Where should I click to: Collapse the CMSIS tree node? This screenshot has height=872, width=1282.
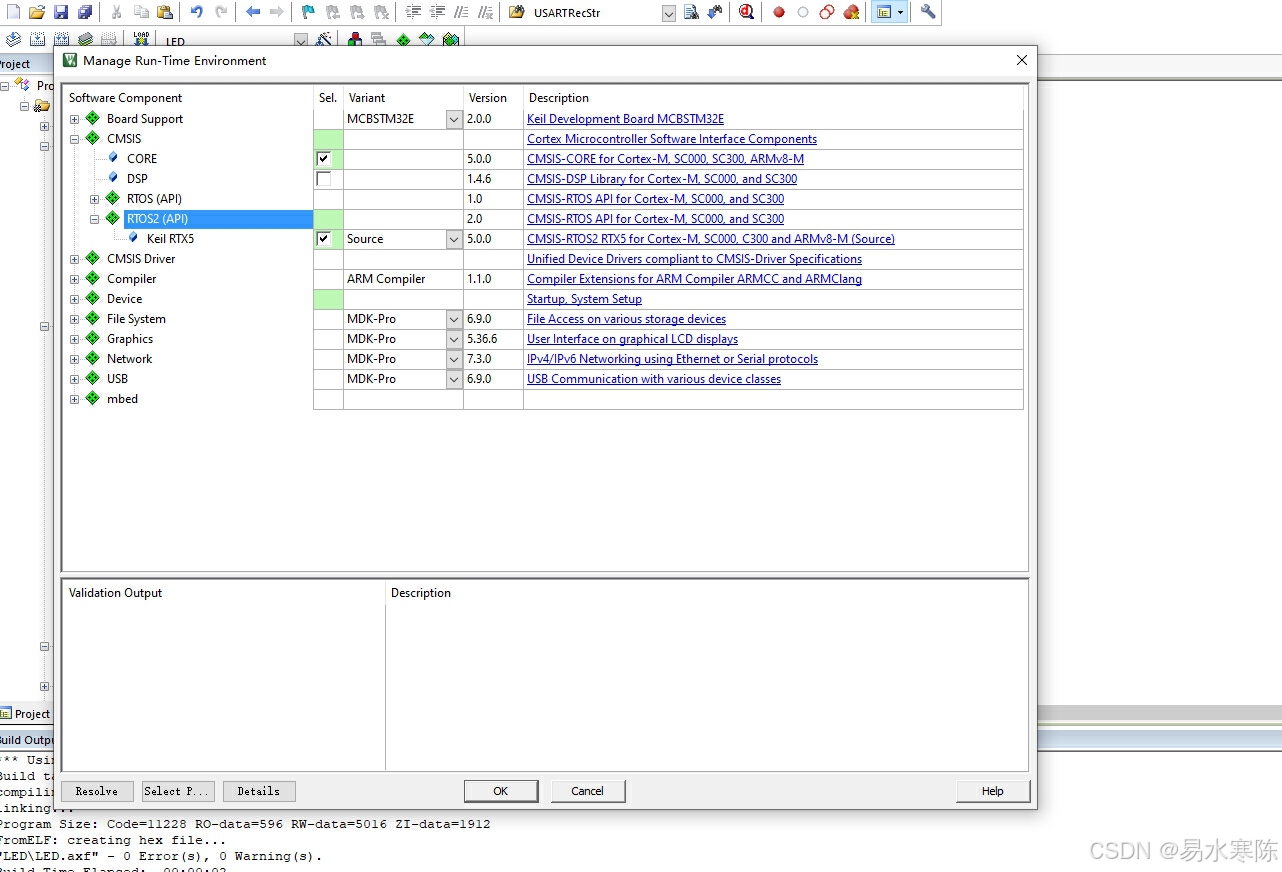click(x=74, y=139)
